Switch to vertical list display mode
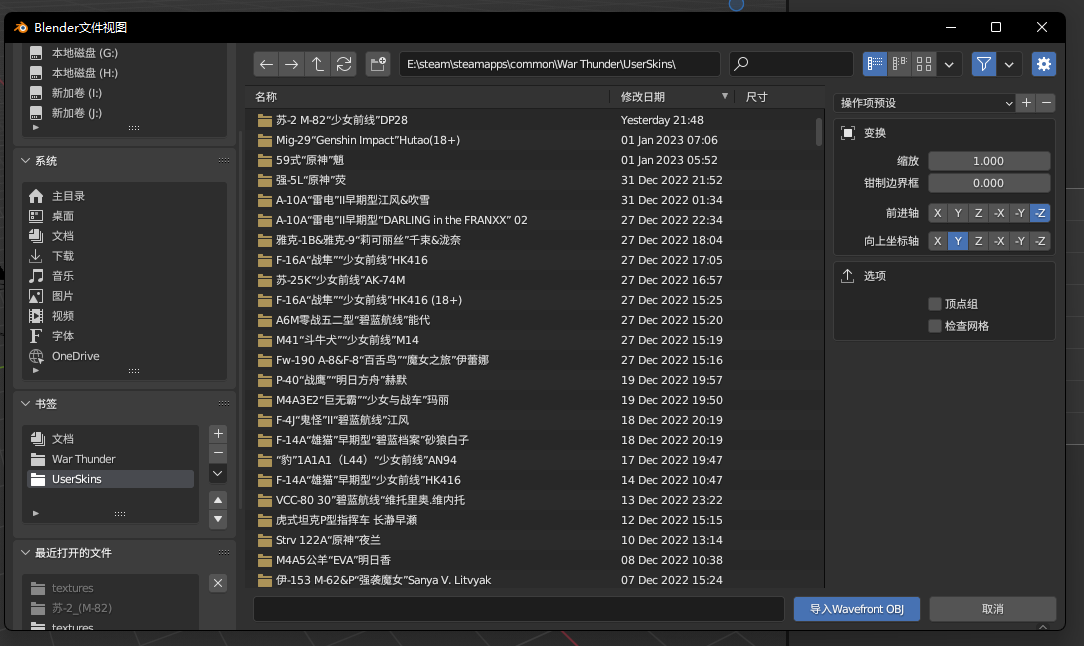Viewport: 1084px width, 646px height. click(875, 64)
